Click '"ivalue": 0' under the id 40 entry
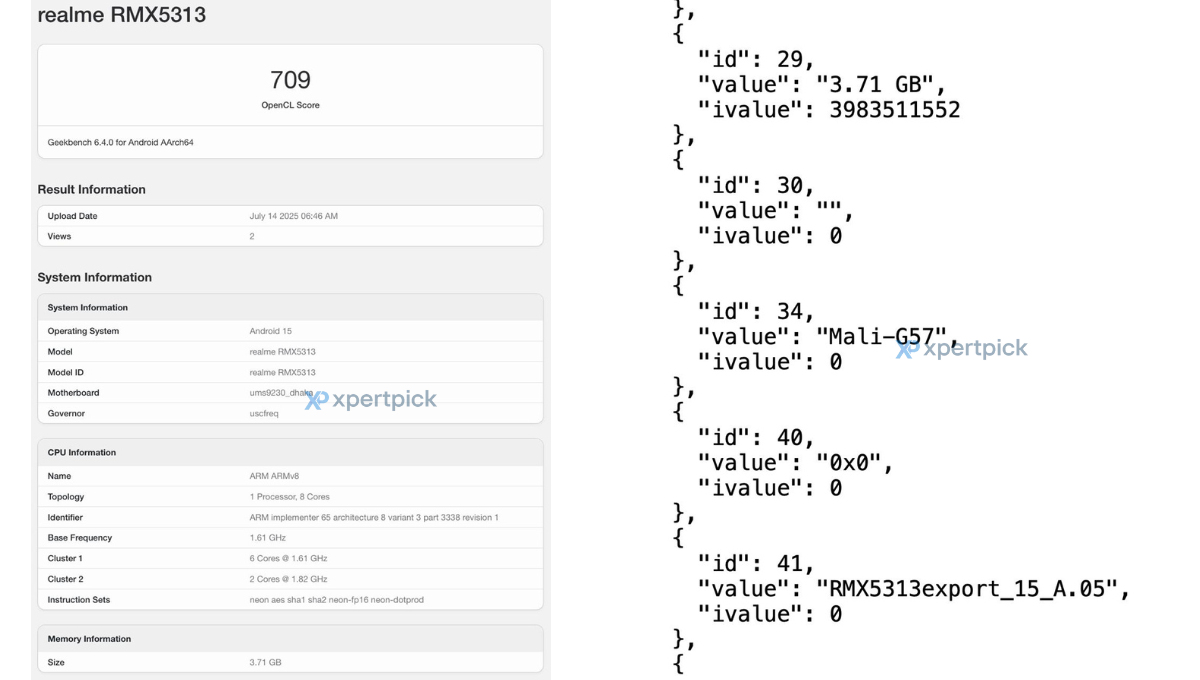Screen dimensions: 1200x680 coord(770,487)
